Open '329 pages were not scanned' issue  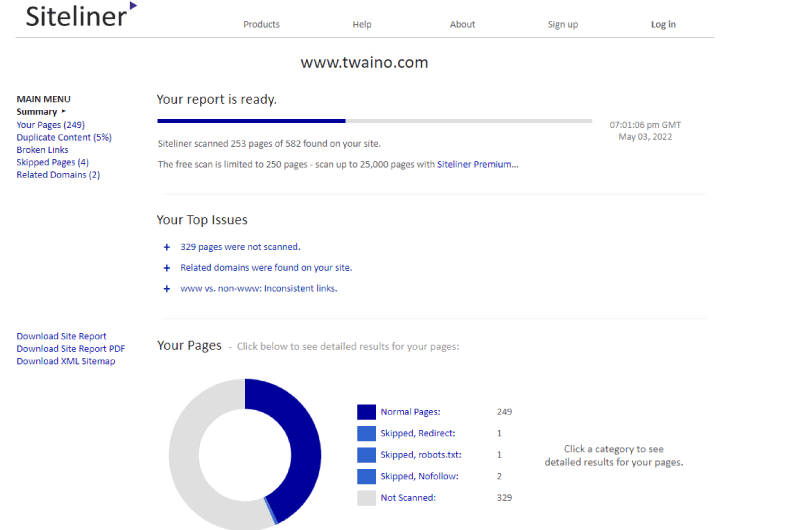tap(240, 247)
